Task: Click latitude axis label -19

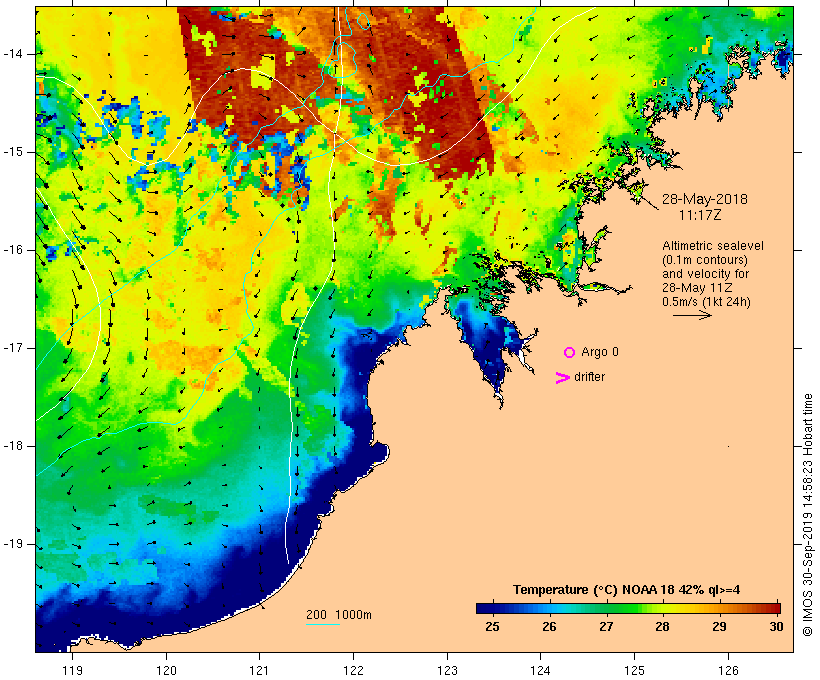Action: (13, 544)
